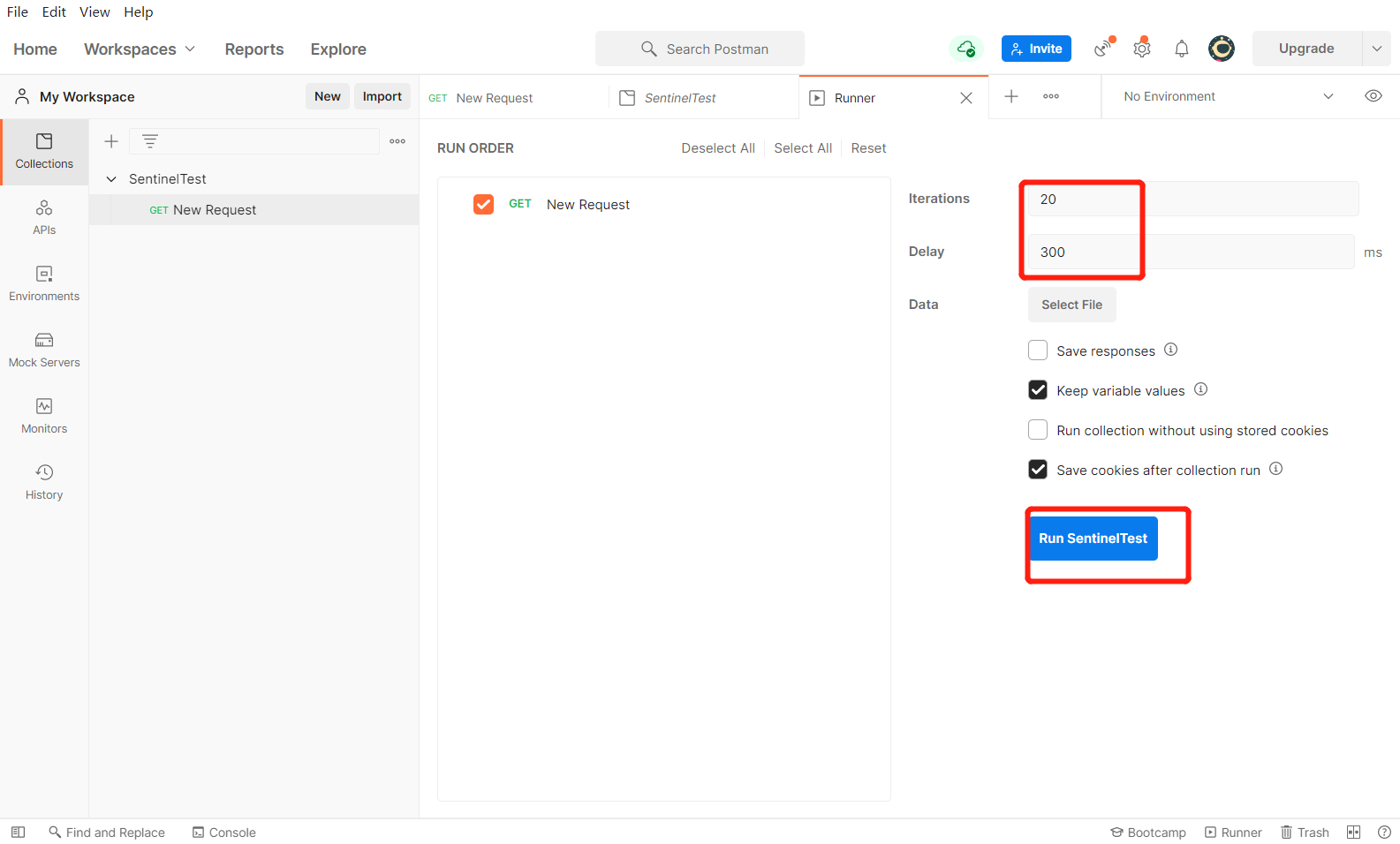The image size is (1400, 844).
Task: Select New Request in collections tree
Action: pyautogui.click(x=254, y=210)
